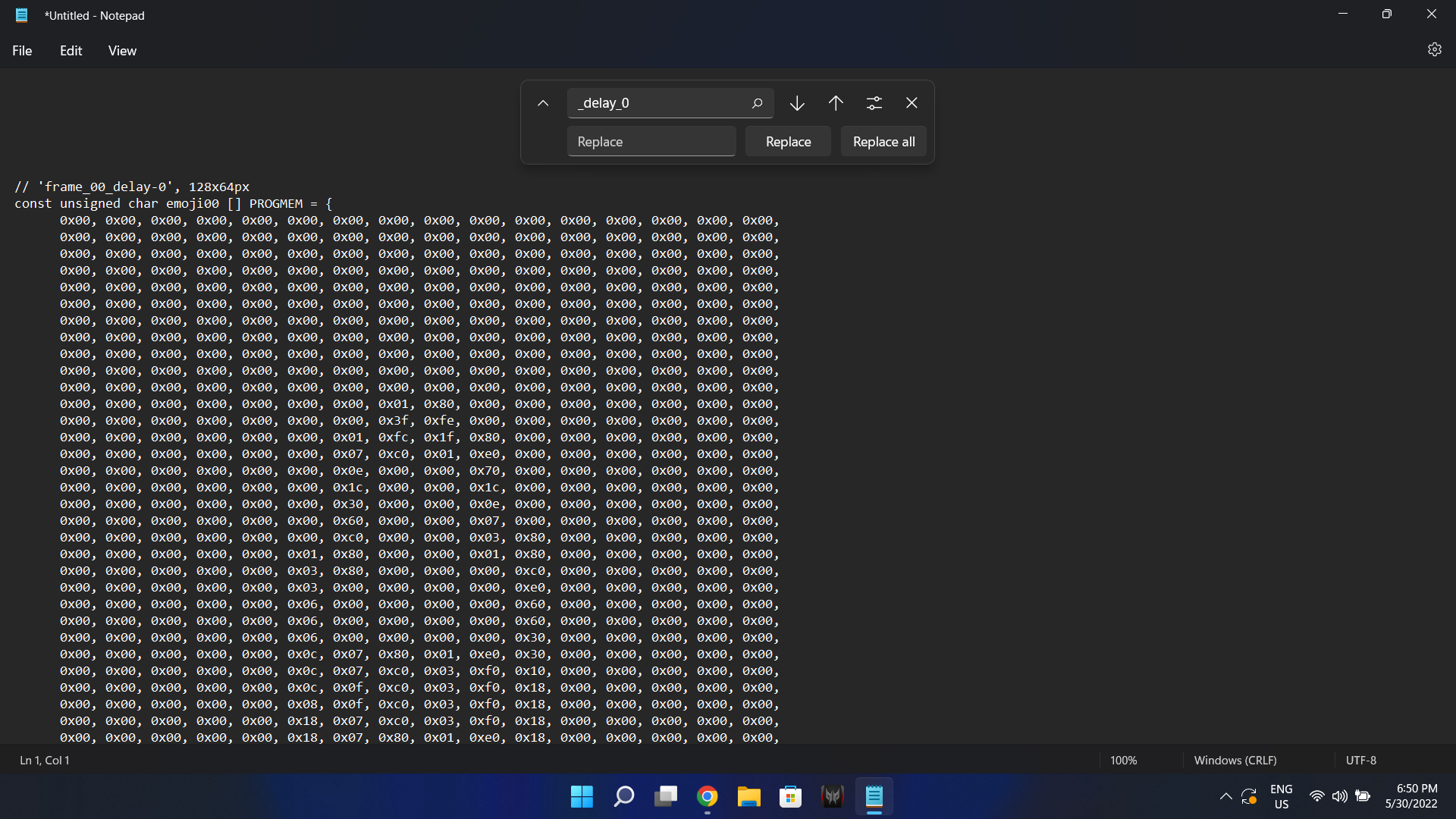The height and width of the screenshot is (819, 1456).
Task: Collapse the replace row with the chevron
Action: (x=543, y=102)
